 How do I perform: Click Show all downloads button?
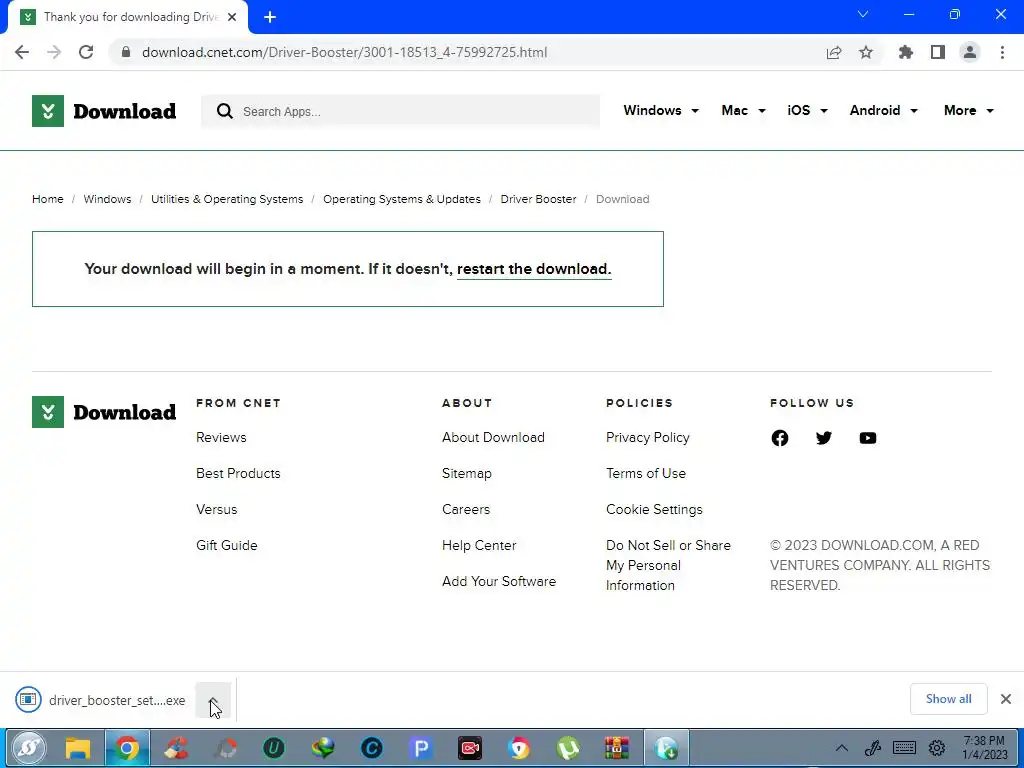click(x=948, y=699)
